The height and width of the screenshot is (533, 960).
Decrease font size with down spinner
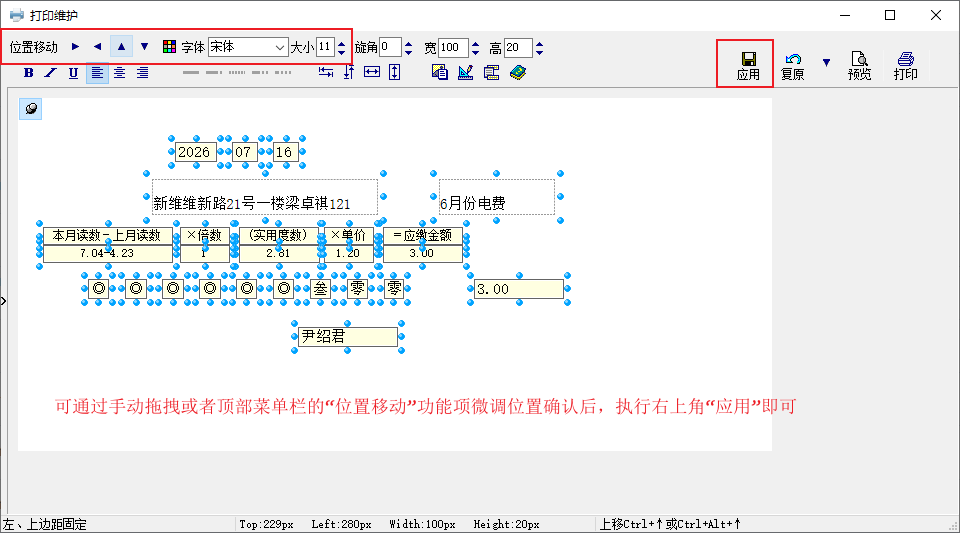click(x=342, y=52)
